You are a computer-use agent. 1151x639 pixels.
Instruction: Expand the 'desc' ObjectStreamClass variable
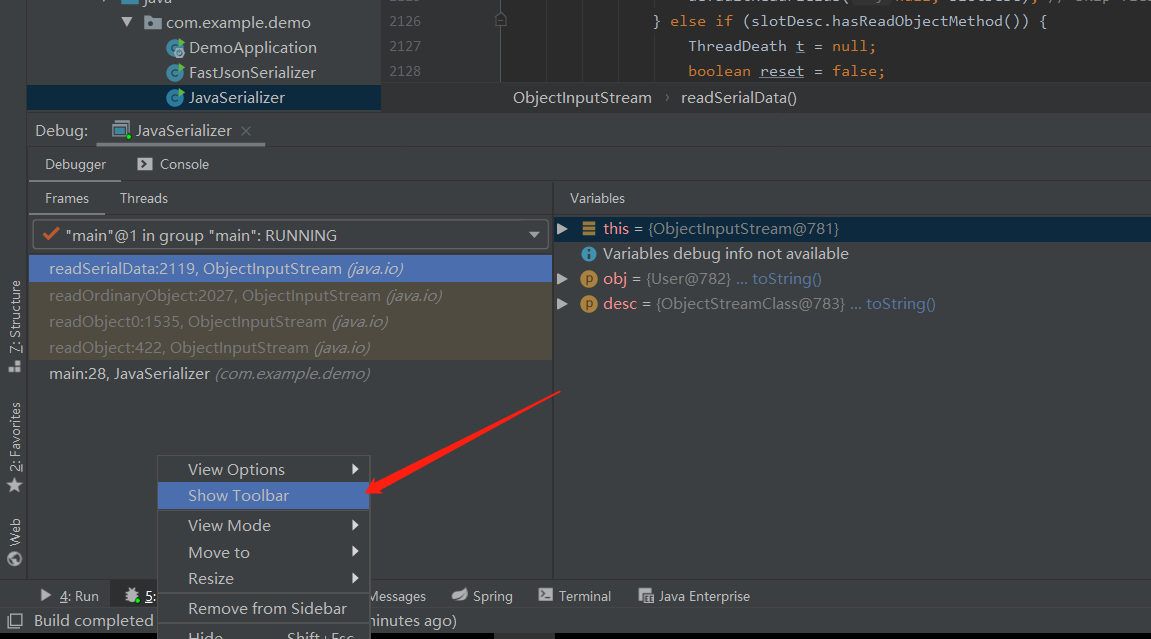pos(562,304)
